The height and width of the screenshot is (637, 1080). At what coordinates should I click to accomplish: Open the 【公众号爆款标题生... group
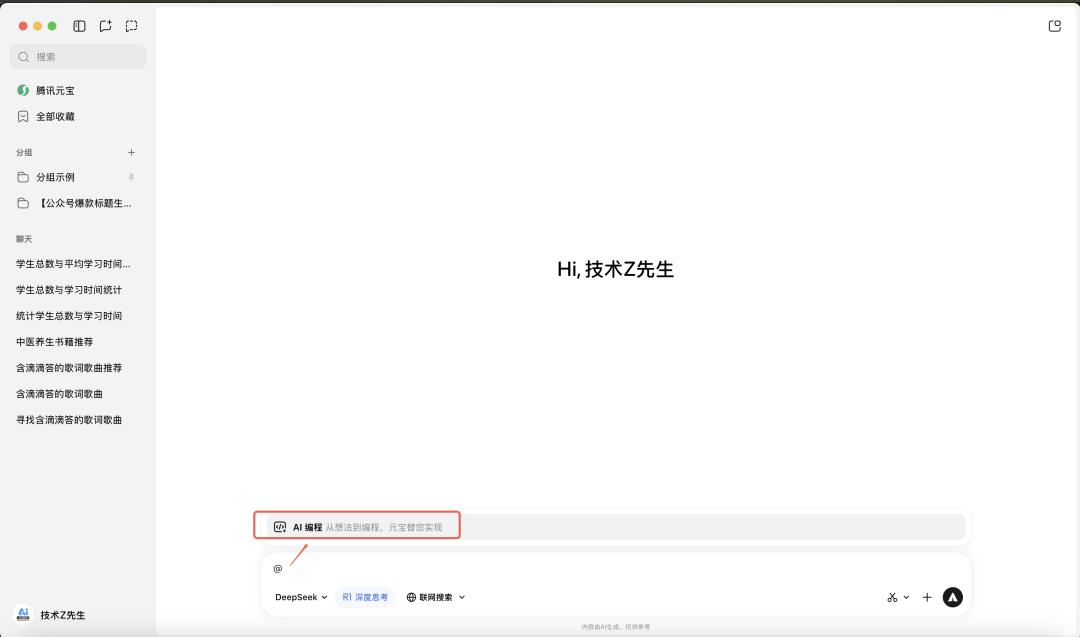[78, 203]
